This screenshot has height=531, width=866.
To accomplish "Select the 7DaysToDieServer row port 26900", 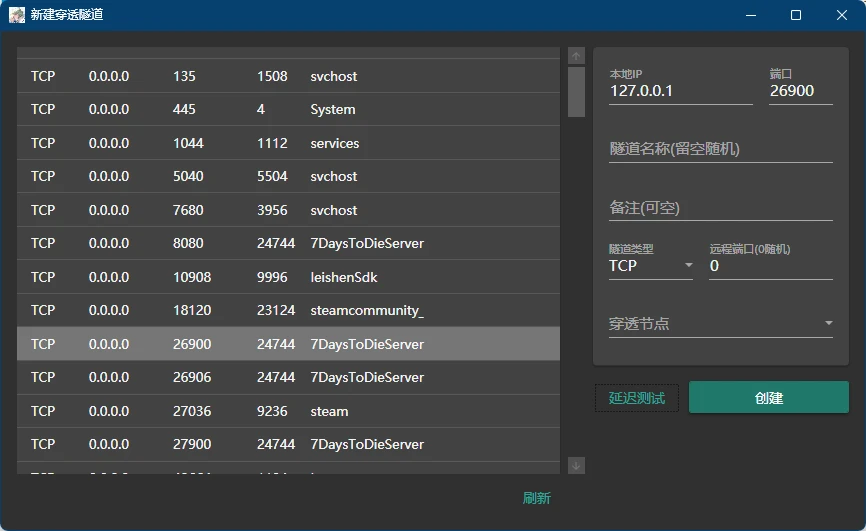I will (x=288, y=344).
